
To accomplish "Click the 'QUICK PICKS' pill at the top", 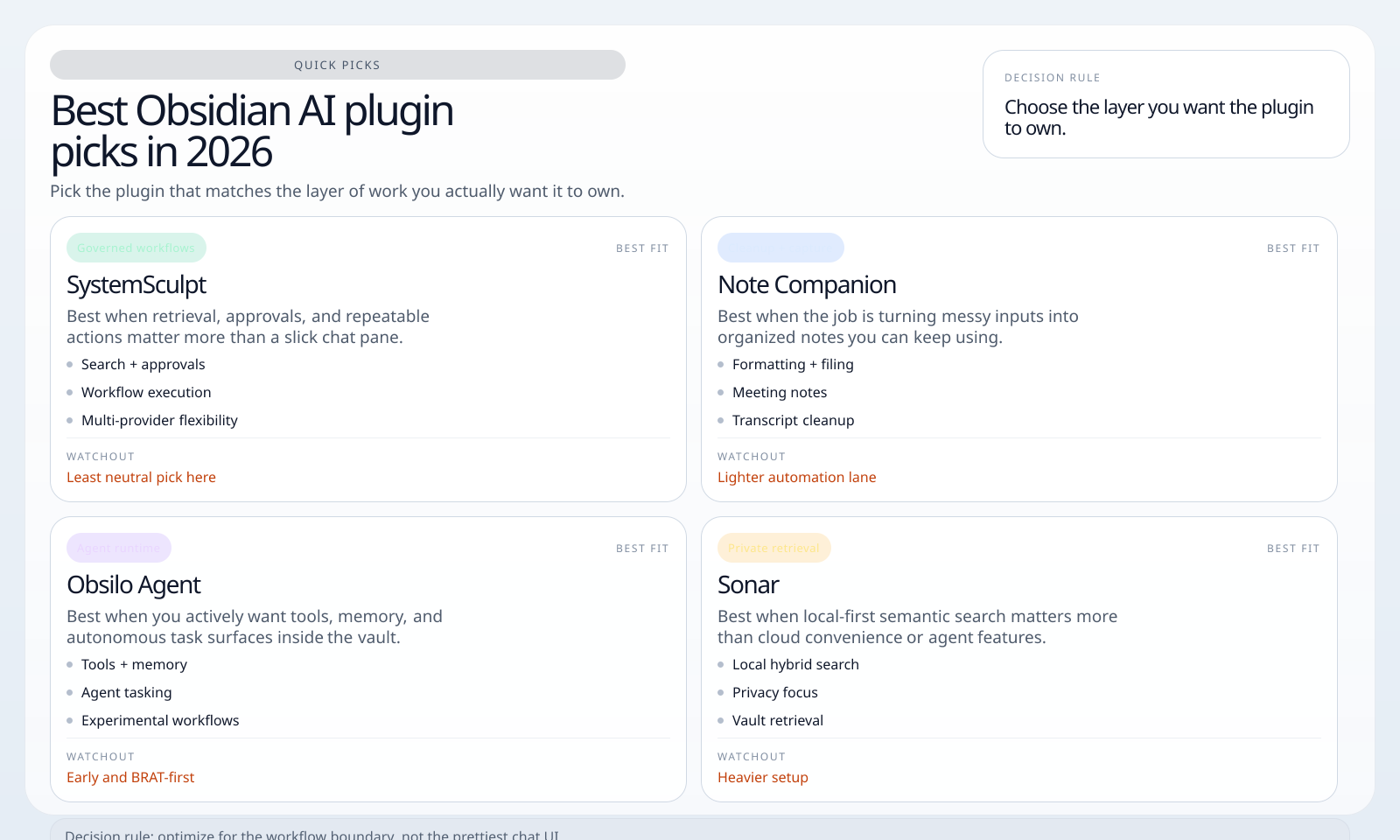I will [x=337, y=65].
